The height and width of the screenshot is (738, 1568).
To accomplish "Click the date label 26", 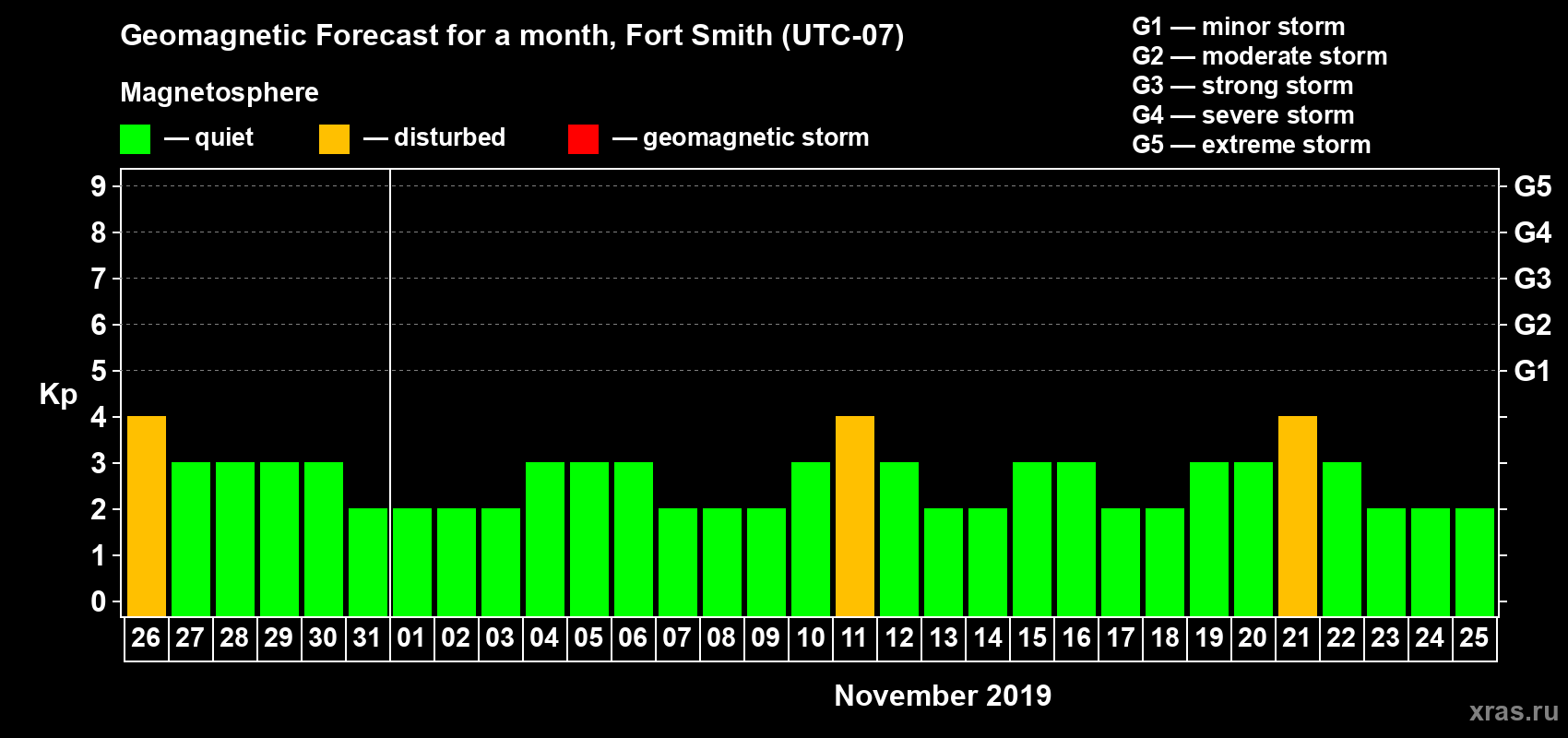I will click(146, 637).
